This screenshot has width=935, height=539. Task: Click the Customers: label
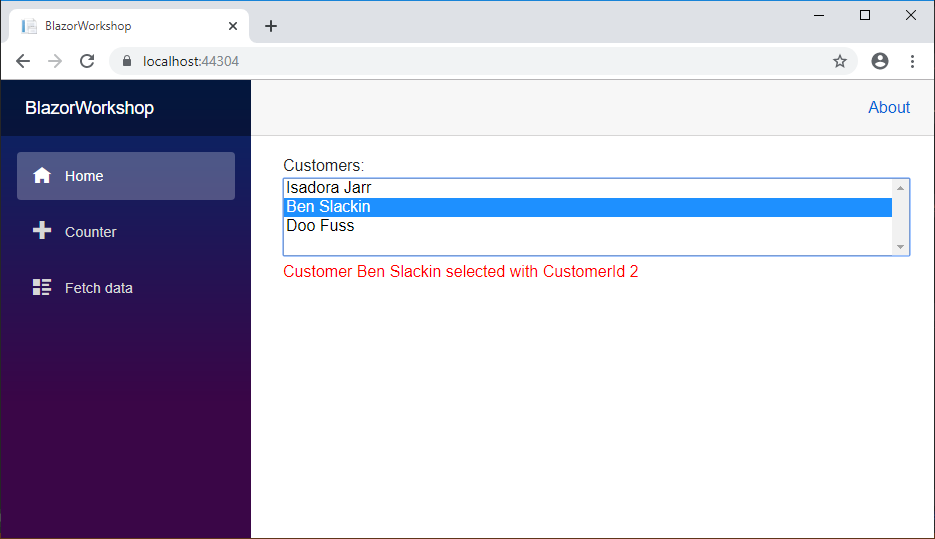pos(323,165)
